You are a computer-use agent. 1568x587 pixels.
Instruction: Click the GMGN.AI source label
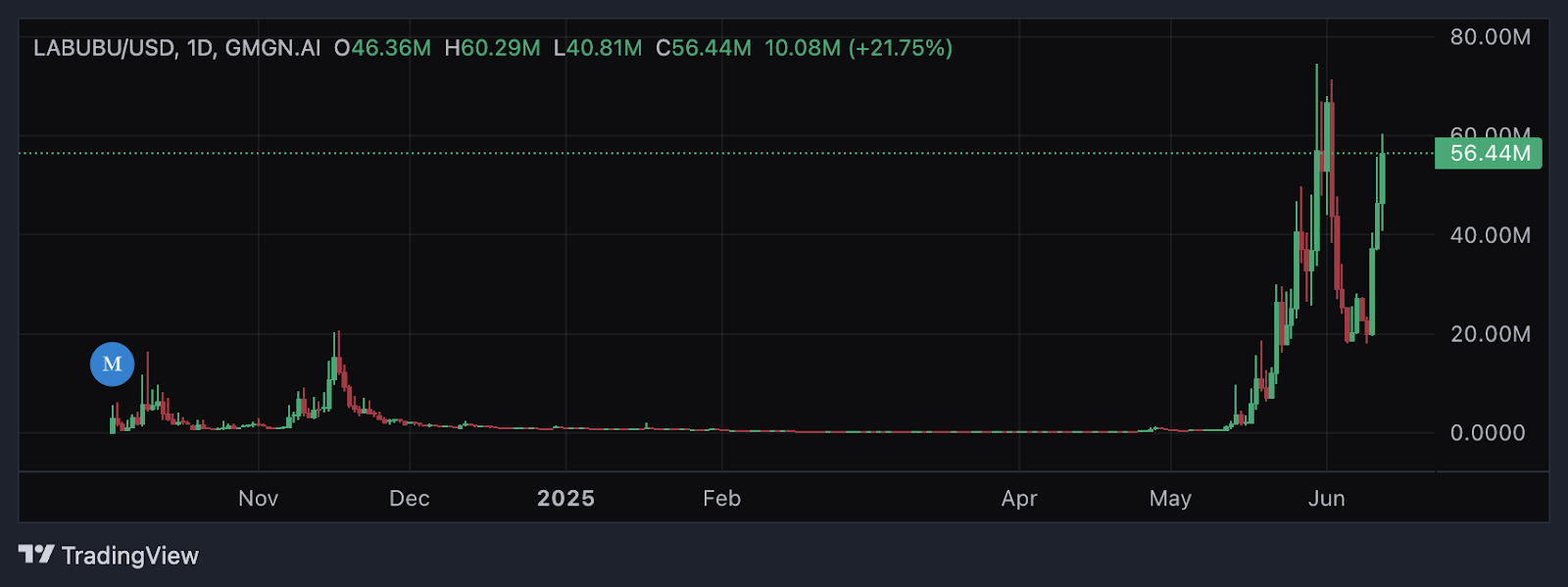(x=272, y=48)
